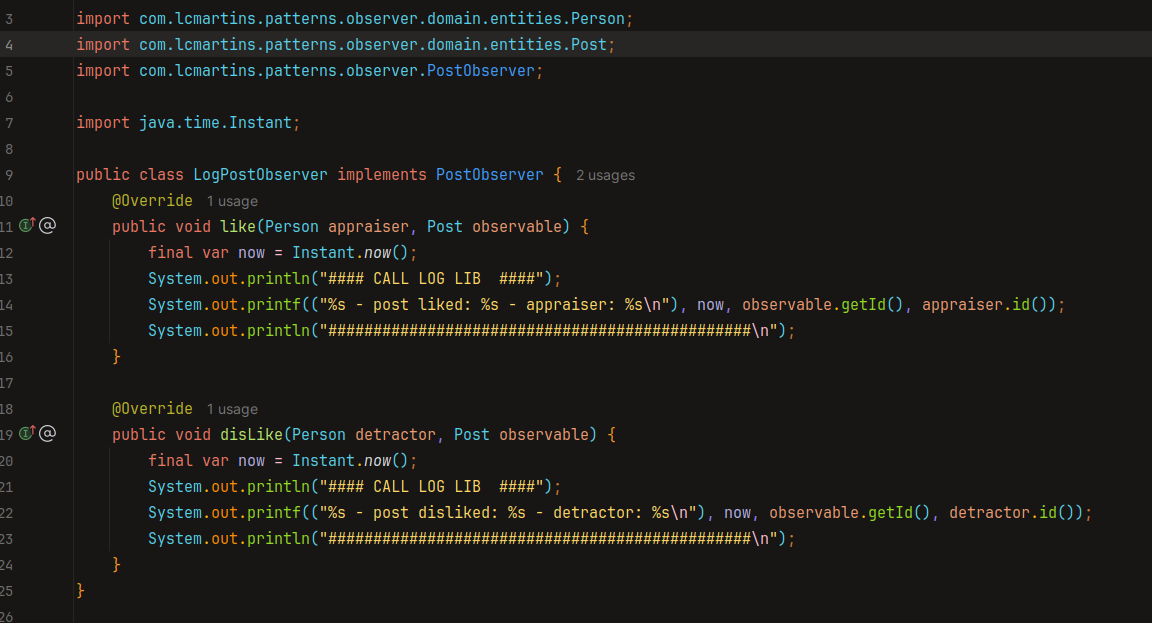
Task: Click 'Person' in the line 3 import
Action: click(x=598, y=18)
